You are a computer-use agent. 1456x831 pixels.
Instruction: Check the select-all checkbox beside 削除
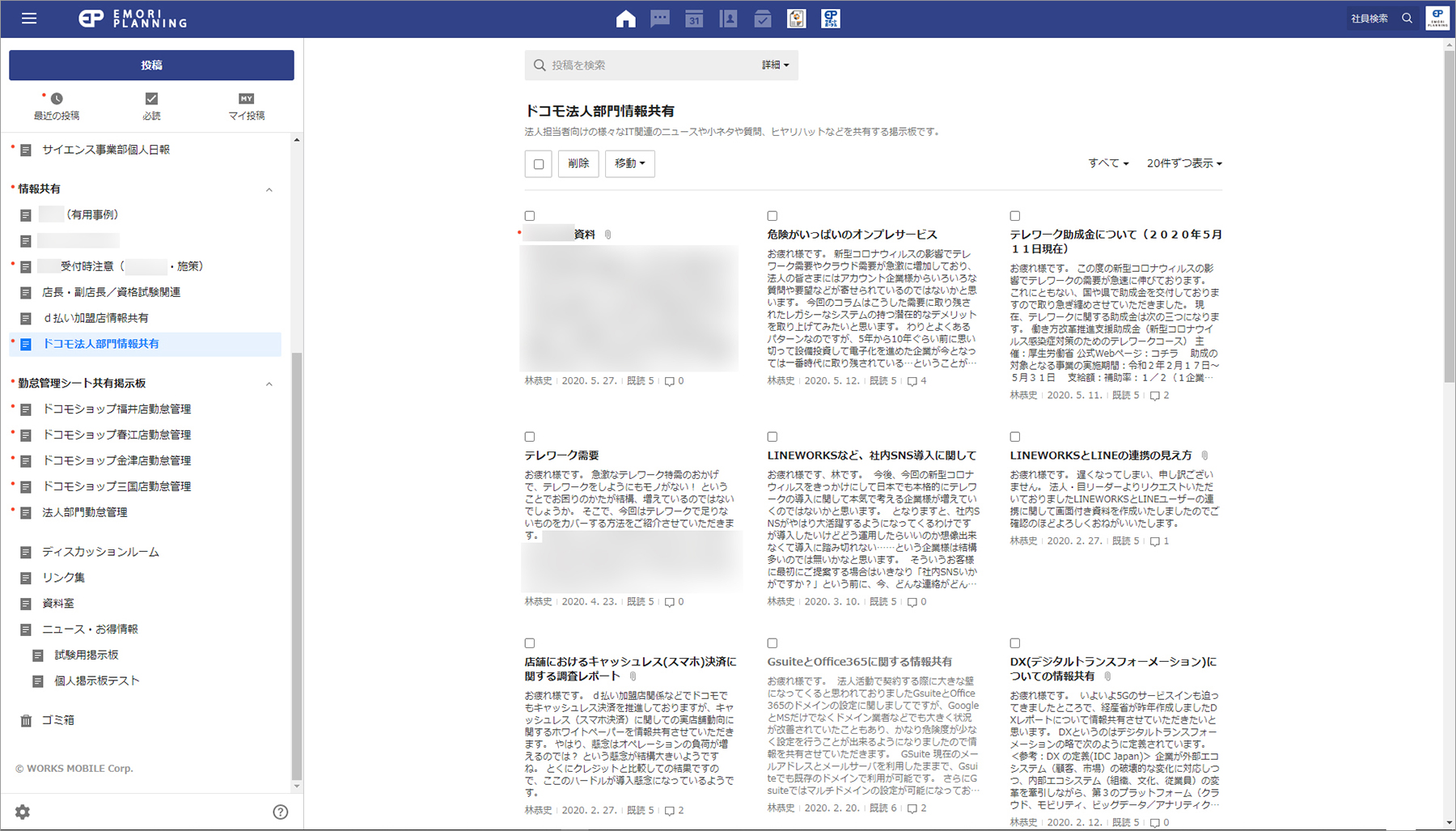coord(539,163)
